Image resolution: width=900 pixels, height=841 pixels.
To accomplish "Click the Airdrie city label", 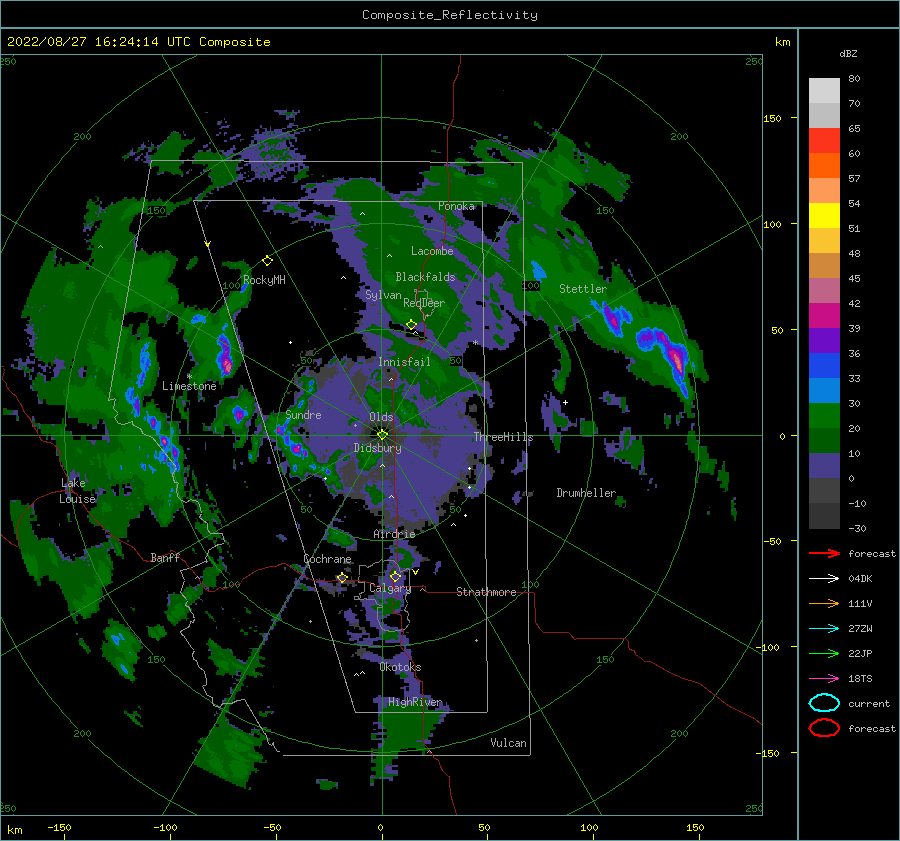I will click(394, 534).
